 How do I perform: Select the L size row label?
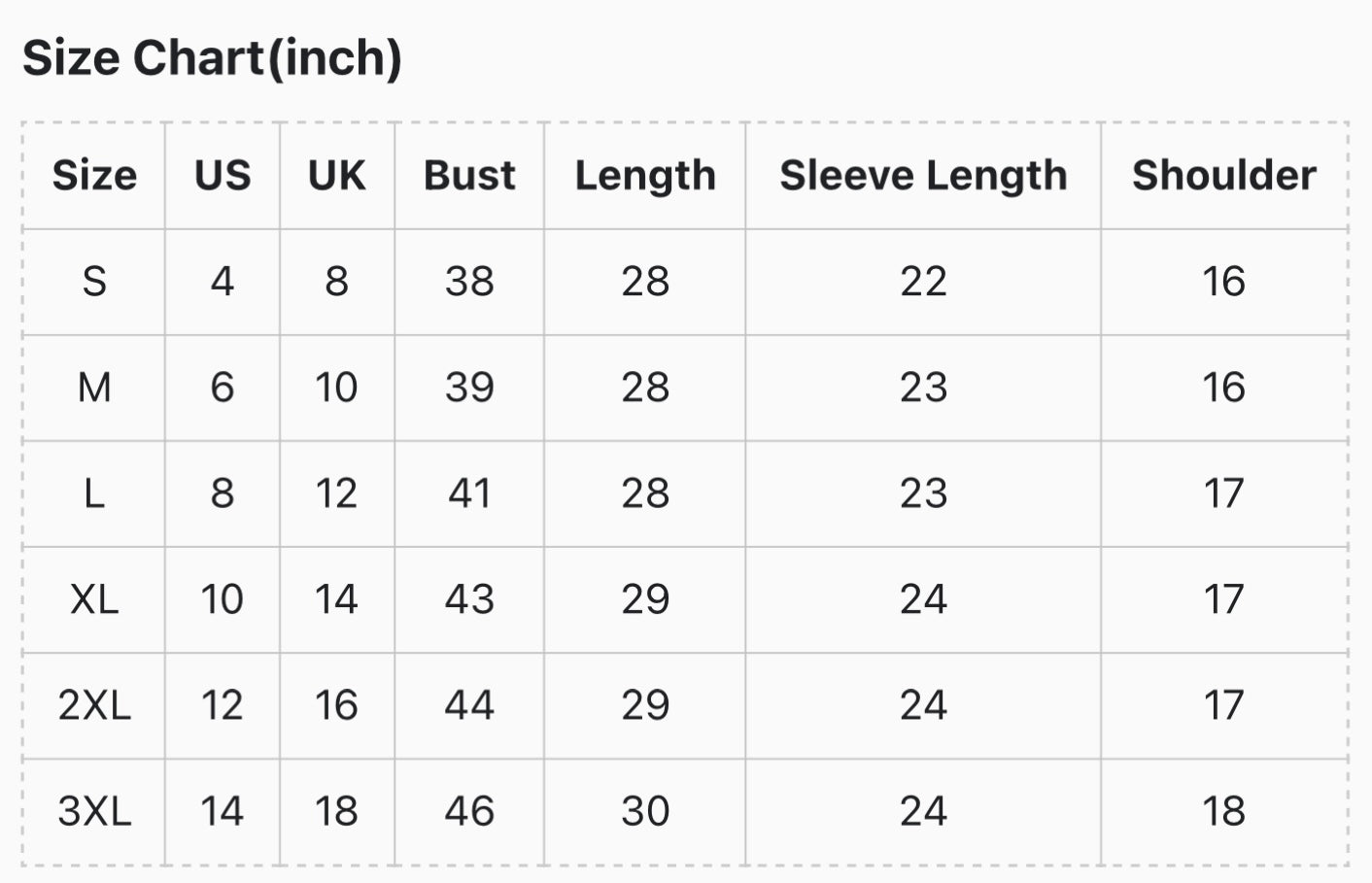(x=94, y=493)
